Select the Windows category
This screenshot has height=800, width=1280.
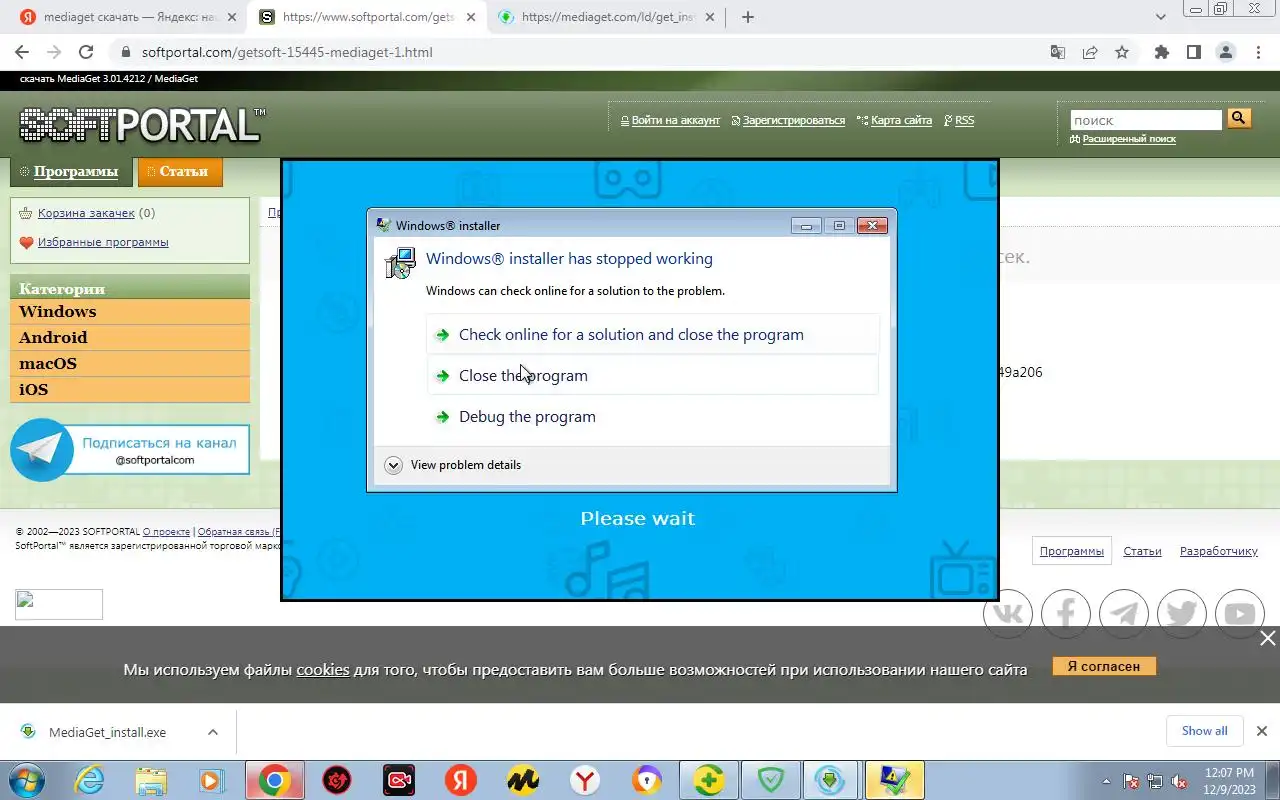130,311
